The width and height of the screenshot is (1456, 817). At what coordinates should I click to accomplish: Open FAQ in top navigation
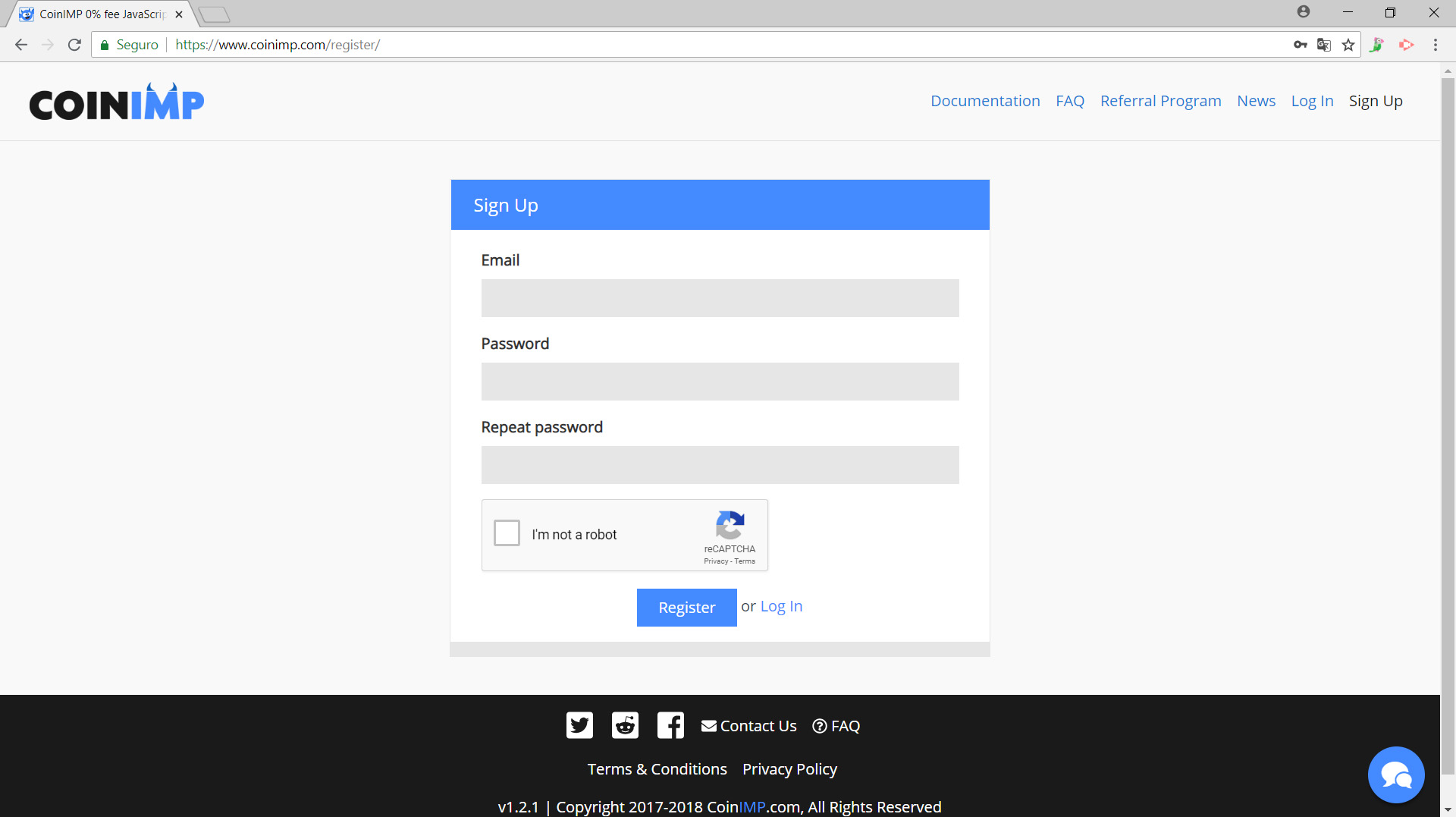1070,101
